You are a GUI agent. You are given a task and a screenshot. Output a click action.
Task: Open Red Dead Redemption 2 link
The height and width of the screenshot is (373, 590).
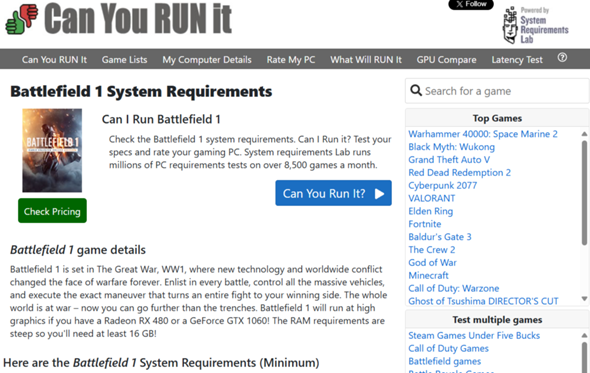point(459,172)
